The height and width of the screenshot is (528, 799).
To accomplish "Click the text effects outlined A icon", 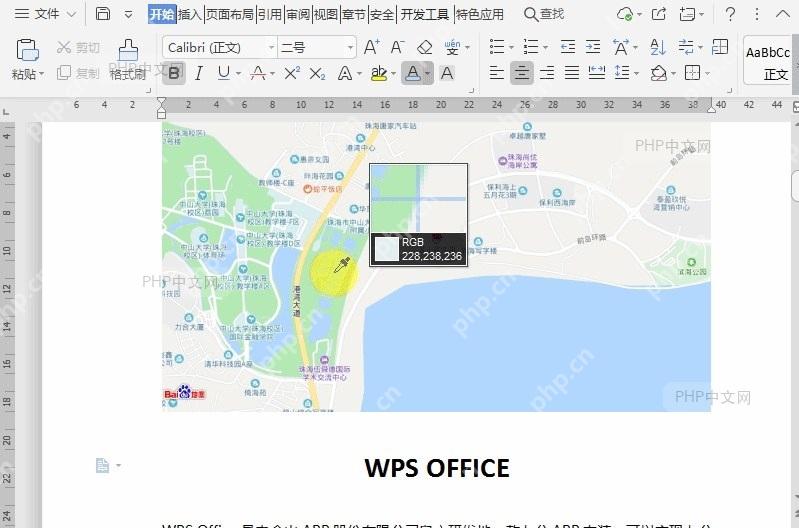I will 345,74.
